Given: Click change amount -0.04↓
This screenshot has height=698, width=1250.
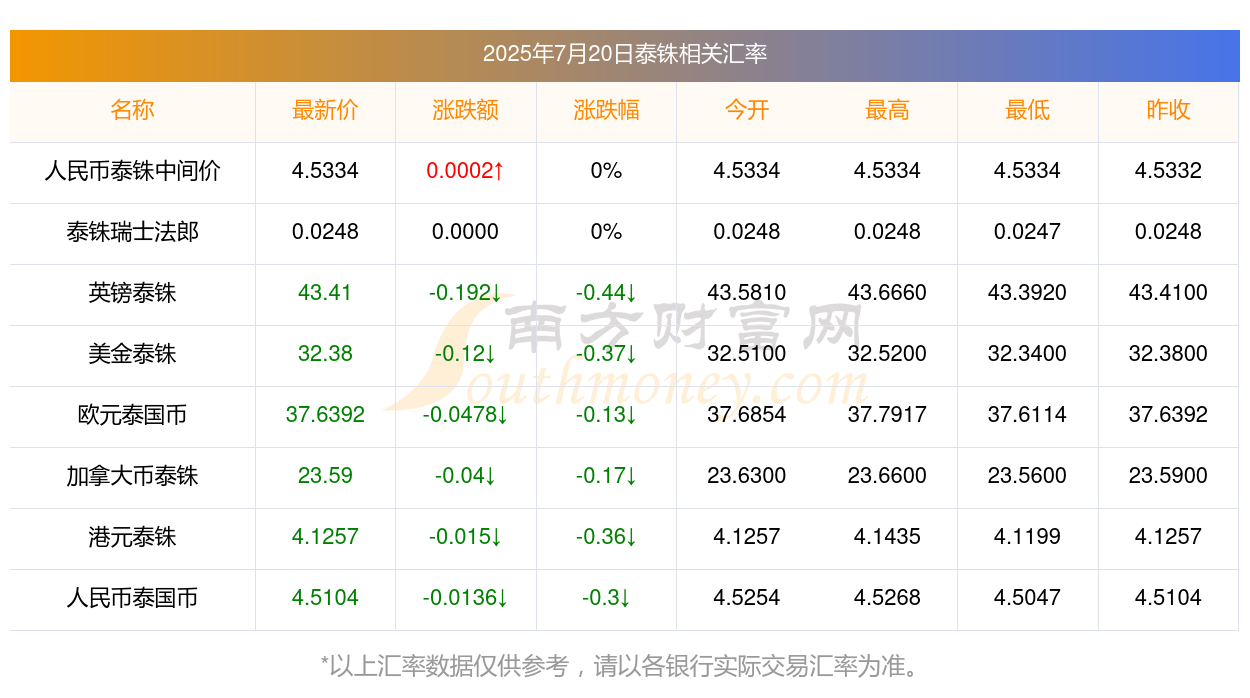Looking at the screenshot, I should click(465, 476).
